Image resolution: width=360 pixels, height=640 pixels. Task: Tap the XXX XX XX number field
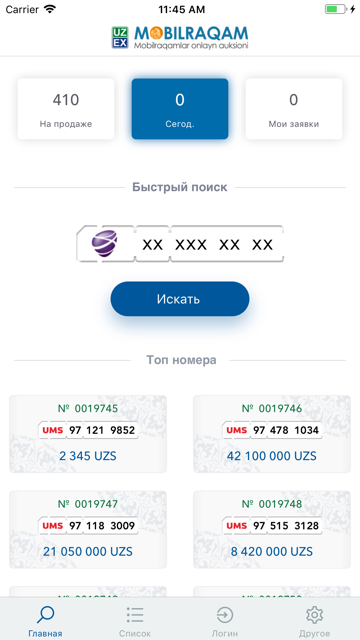(x=227, y=244)
